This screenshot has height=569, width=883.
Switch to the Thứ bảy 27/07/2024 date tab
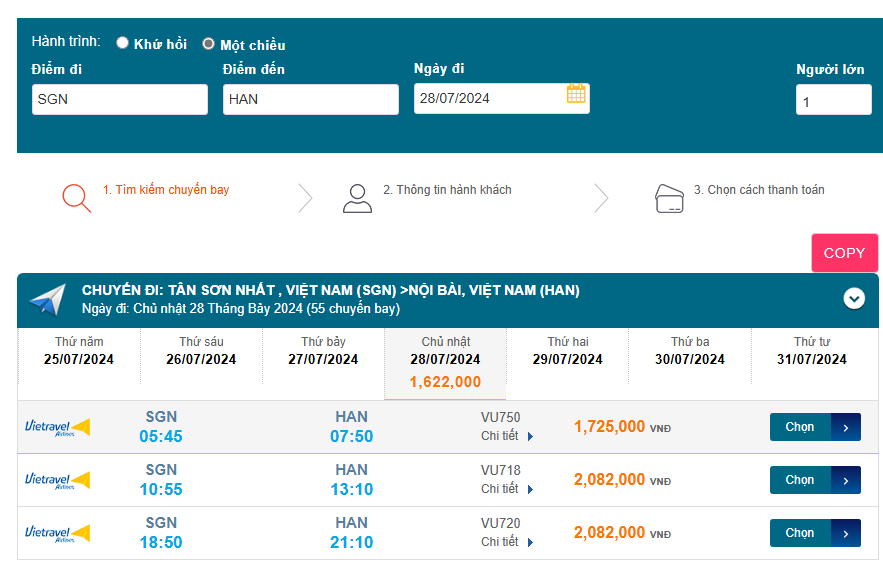coord(323,351)
